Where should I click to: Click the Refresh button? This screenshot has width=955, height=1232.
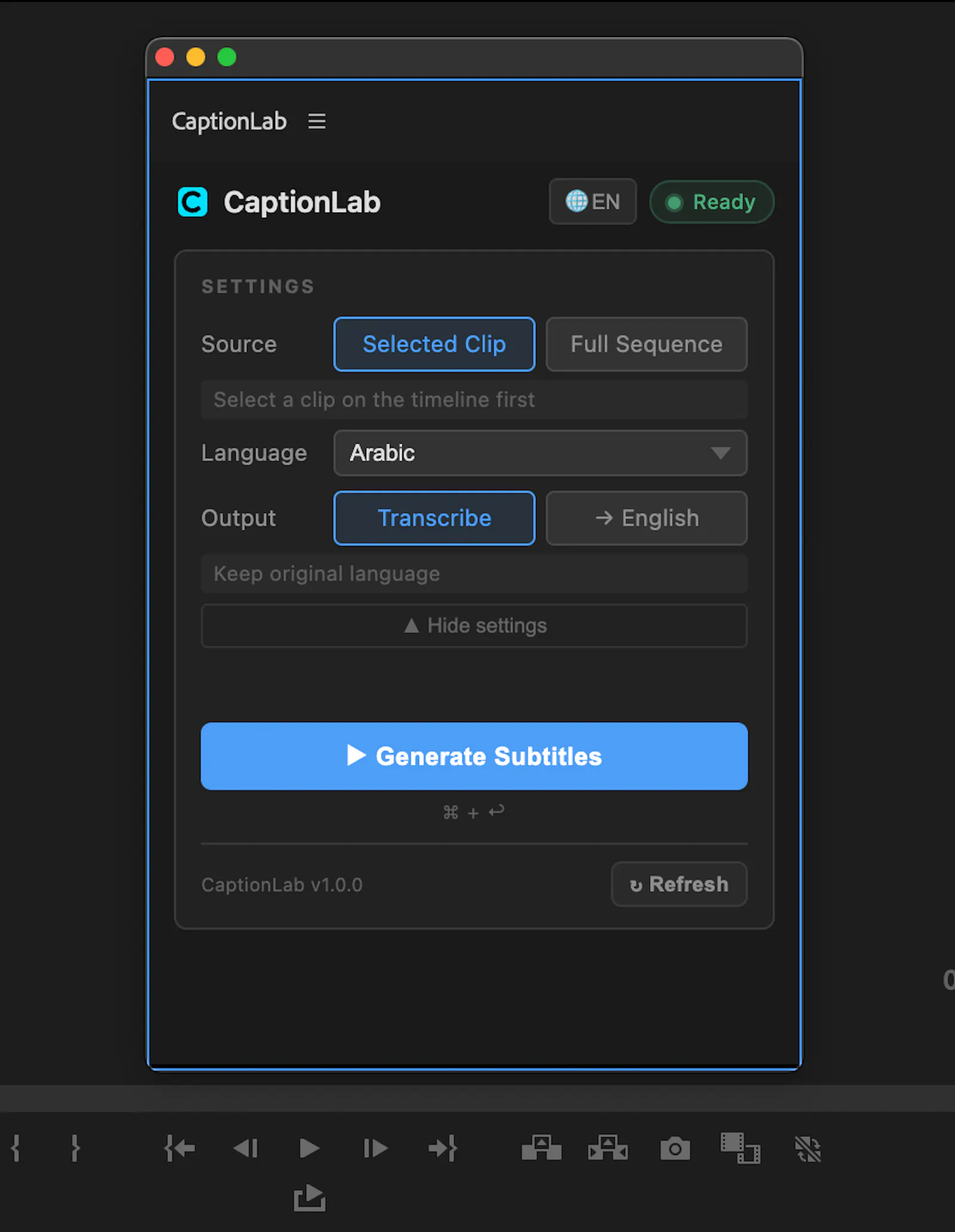point(679,884)
